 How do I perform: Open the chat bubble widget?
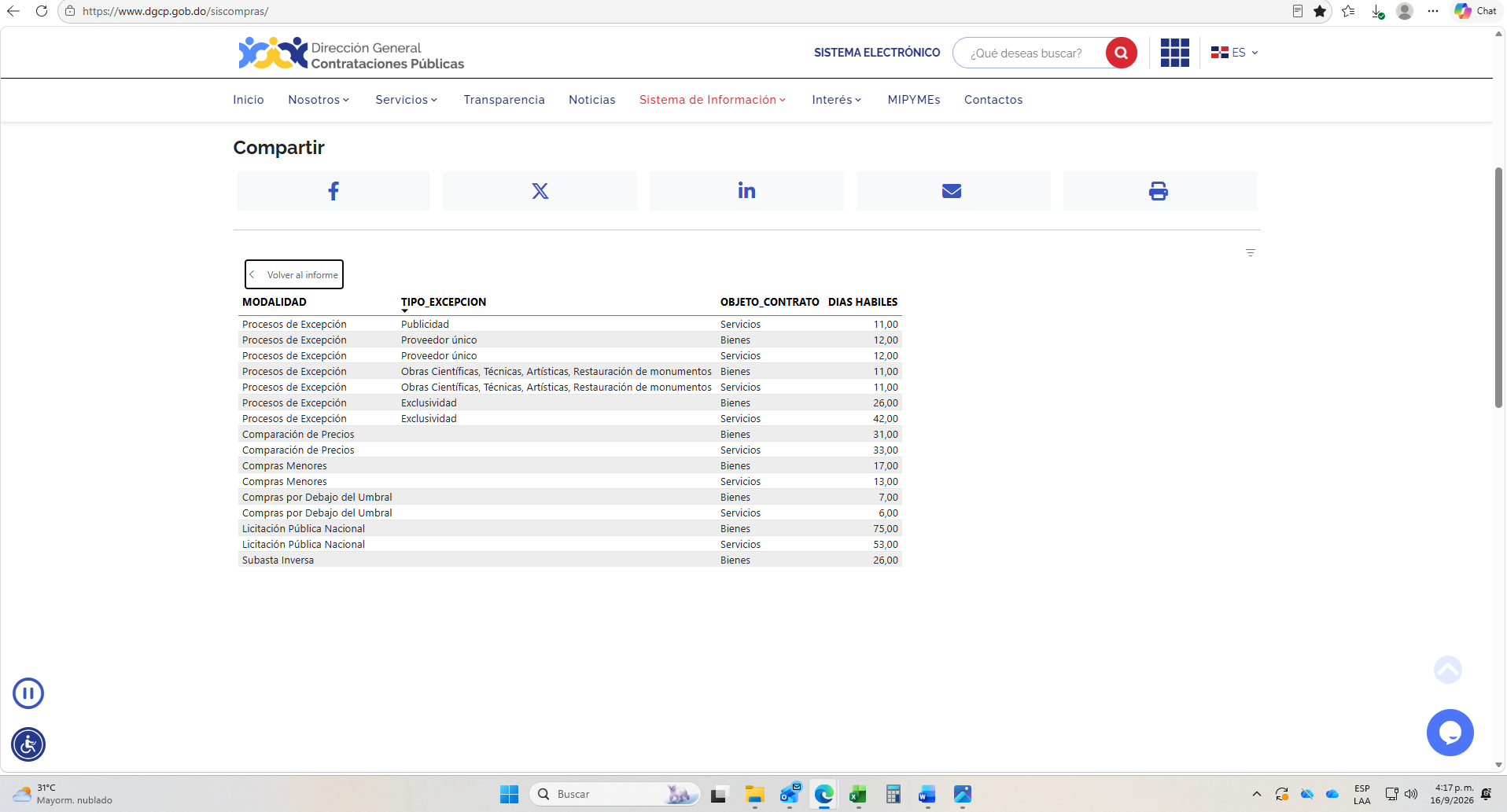pyautogui.click(x=1450, y=733)
